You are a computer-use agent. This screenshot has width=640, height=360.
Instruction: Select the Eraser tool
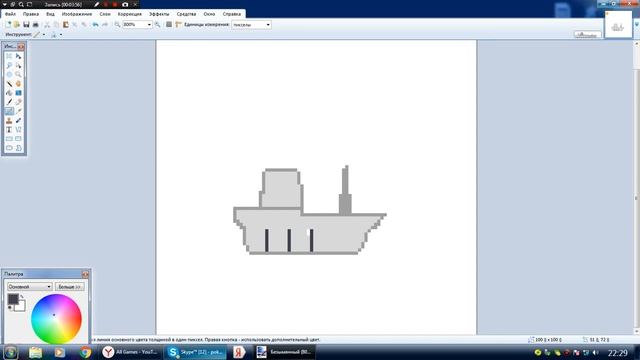click(18, 102)
